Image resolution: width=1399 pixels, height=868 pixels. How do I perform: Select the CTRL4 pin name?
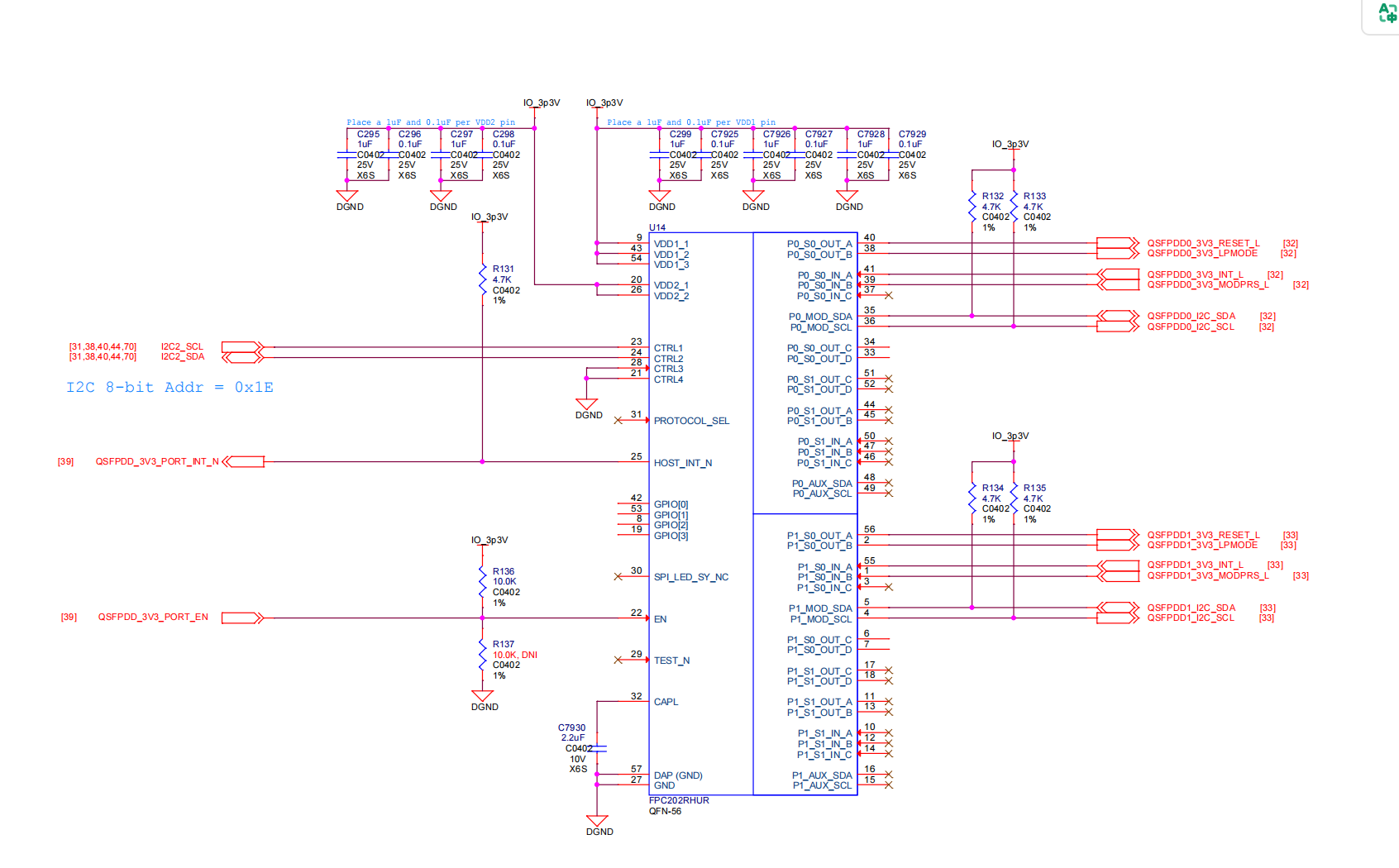(668, 379)
